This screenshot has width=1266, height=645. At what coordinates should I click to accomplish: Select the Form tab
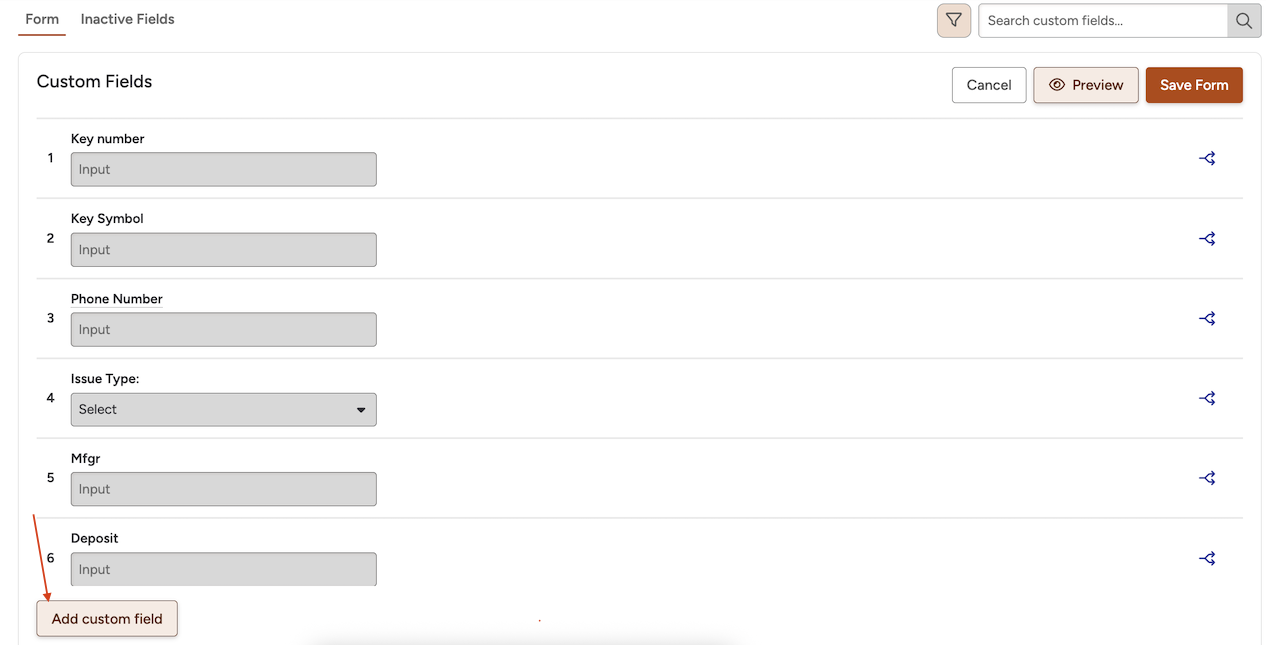(x=42, y=19)
